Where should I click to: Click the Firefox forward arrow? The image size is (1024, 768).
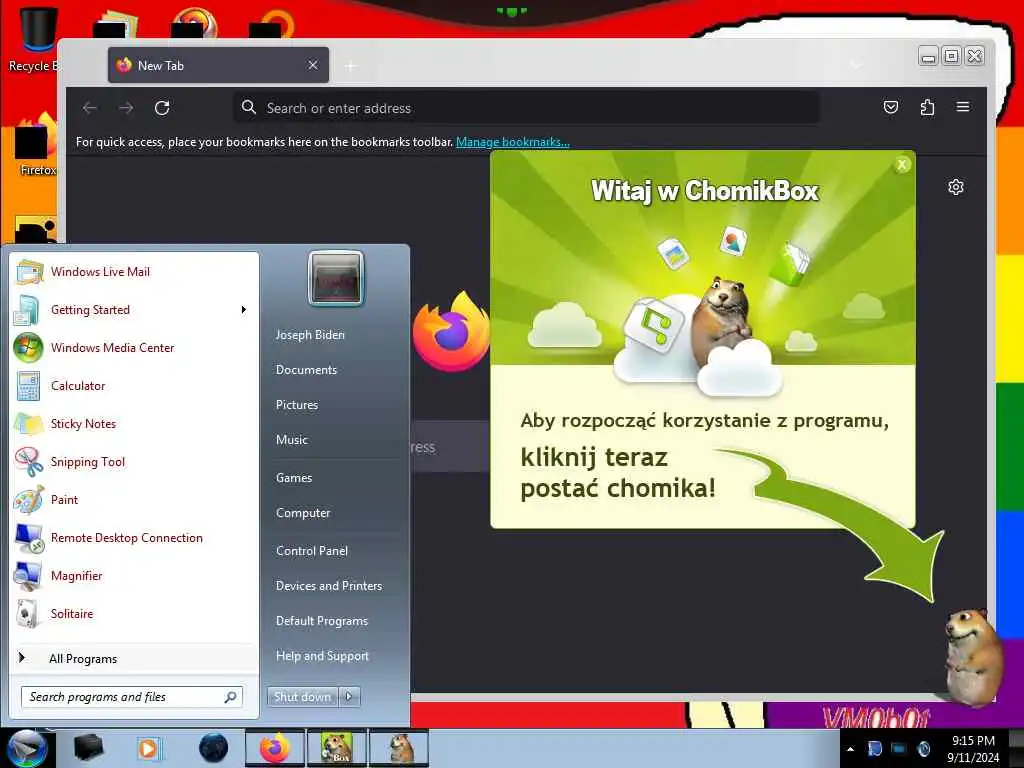(126, 108)
